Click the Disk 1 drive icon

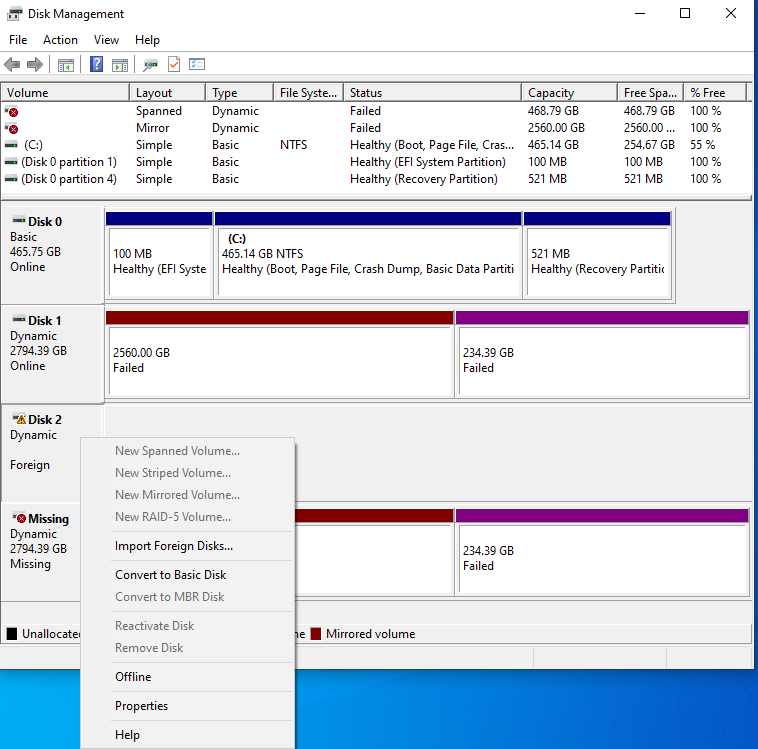(19, 319)
